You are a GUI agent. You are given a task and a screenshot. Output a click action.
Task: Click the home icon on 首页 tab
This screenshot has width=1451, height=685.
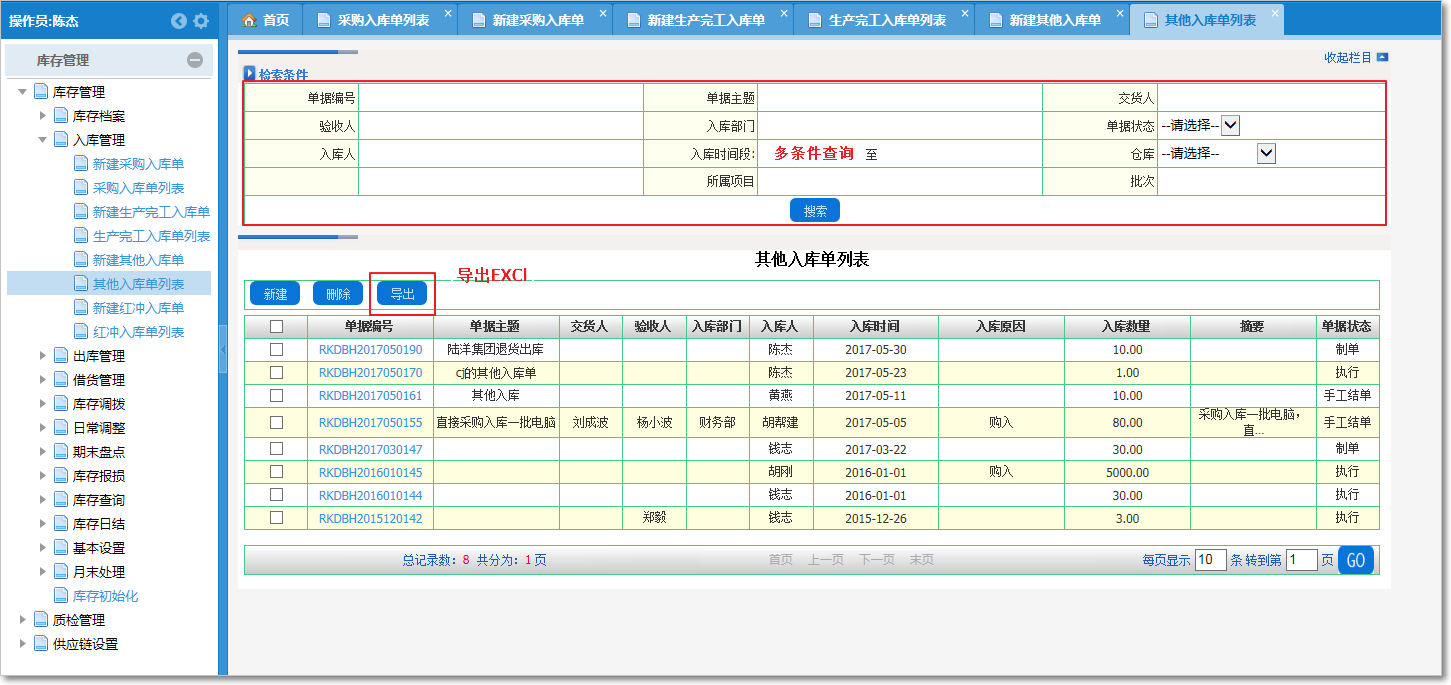point(250,20)
